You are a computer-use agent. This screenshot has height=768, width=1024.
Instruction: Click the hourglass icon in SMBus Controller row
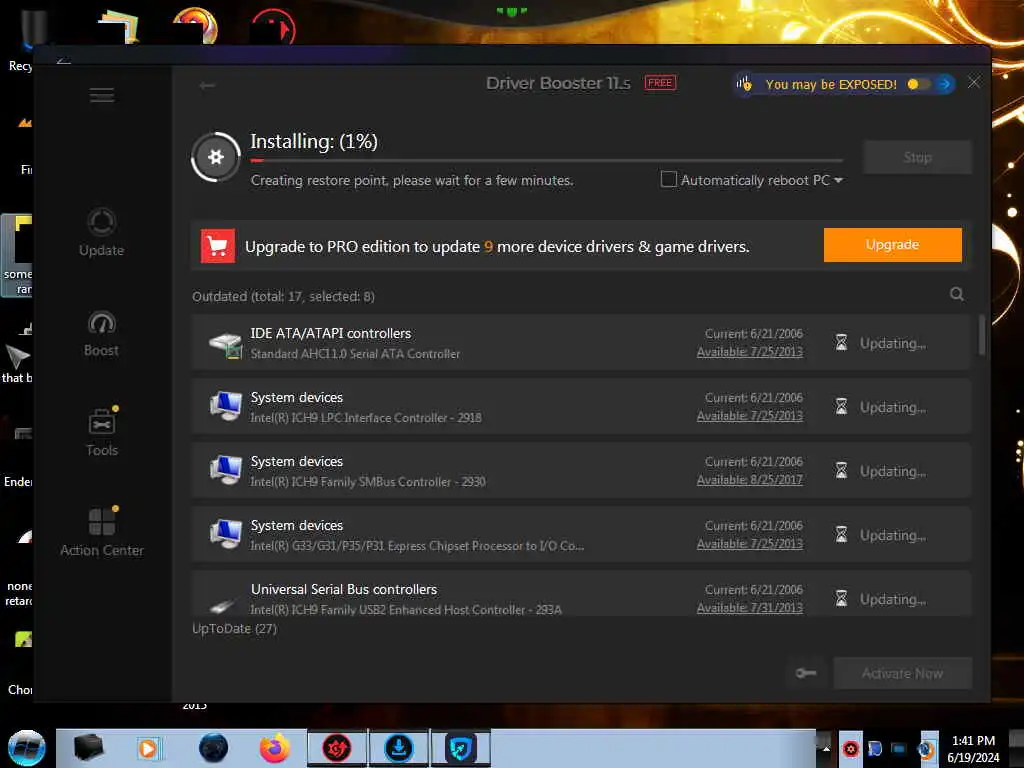tap(841, 471)
